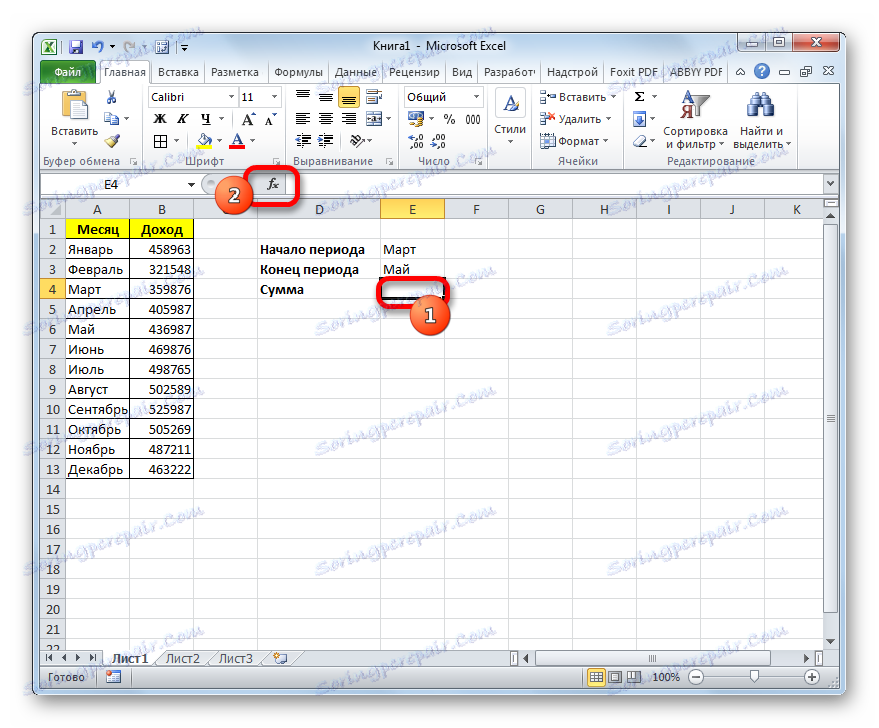Expand the formula bar

pos(831,183)
